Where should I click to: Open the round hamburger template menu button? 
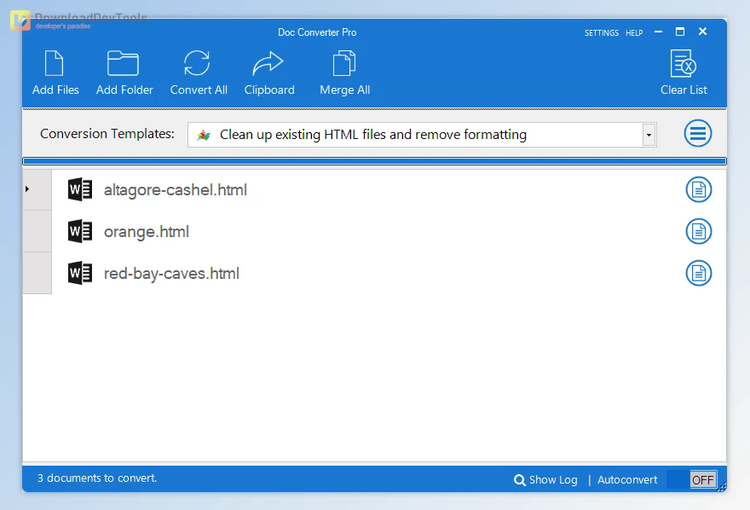(698, 133)
